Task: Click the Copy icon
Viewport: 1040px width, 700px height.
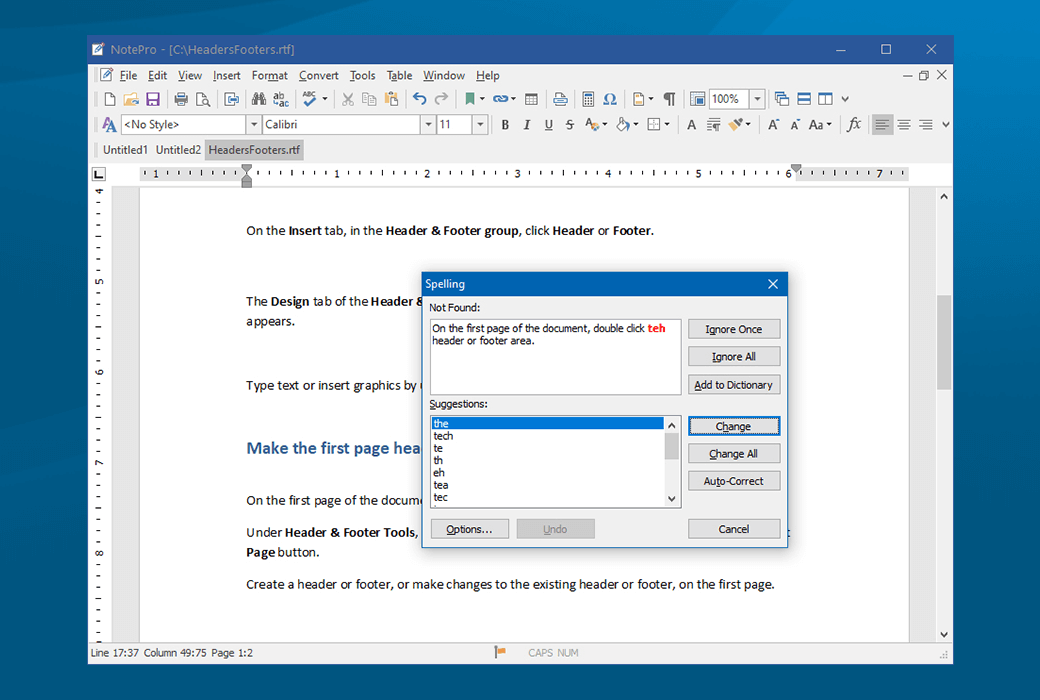Action: point(369,100)
